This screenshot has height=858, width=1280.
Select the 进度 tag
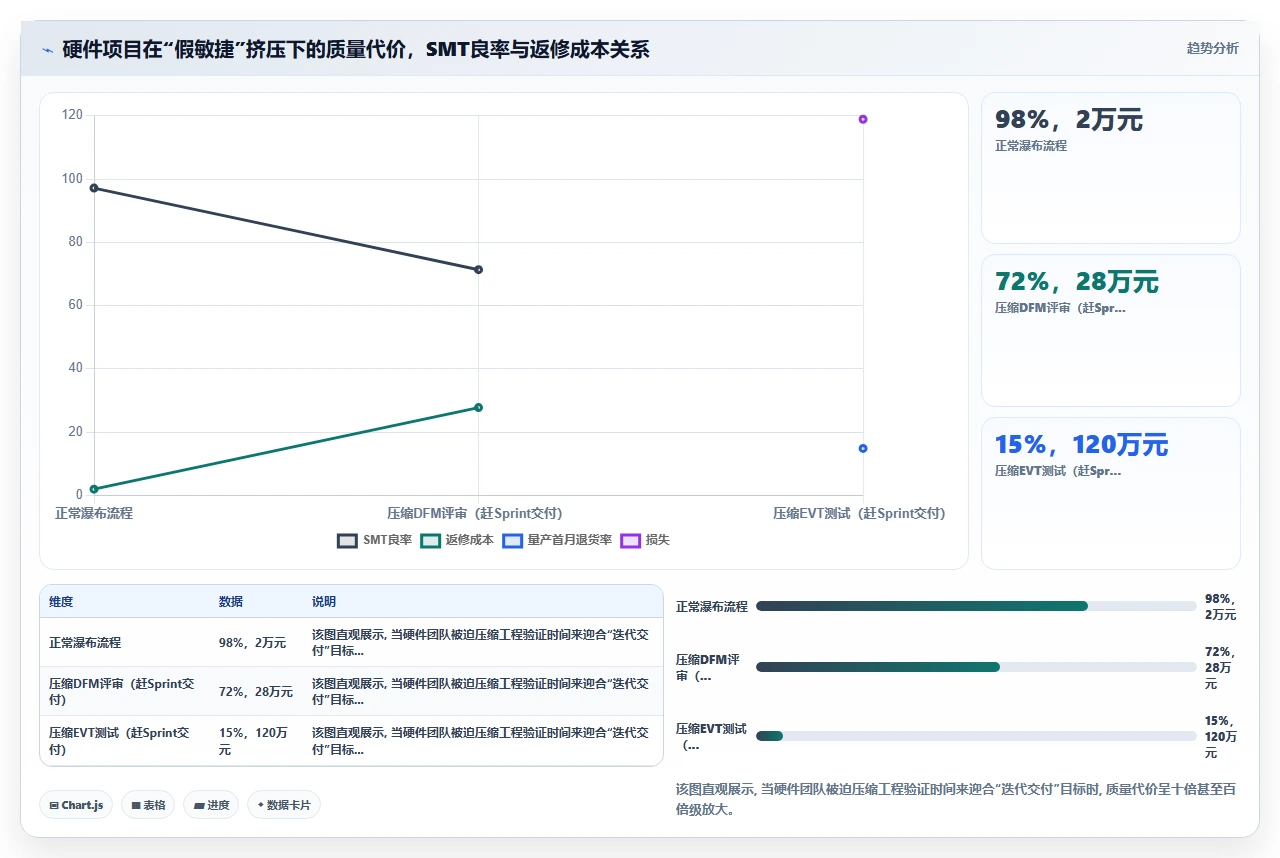[211, 805]
